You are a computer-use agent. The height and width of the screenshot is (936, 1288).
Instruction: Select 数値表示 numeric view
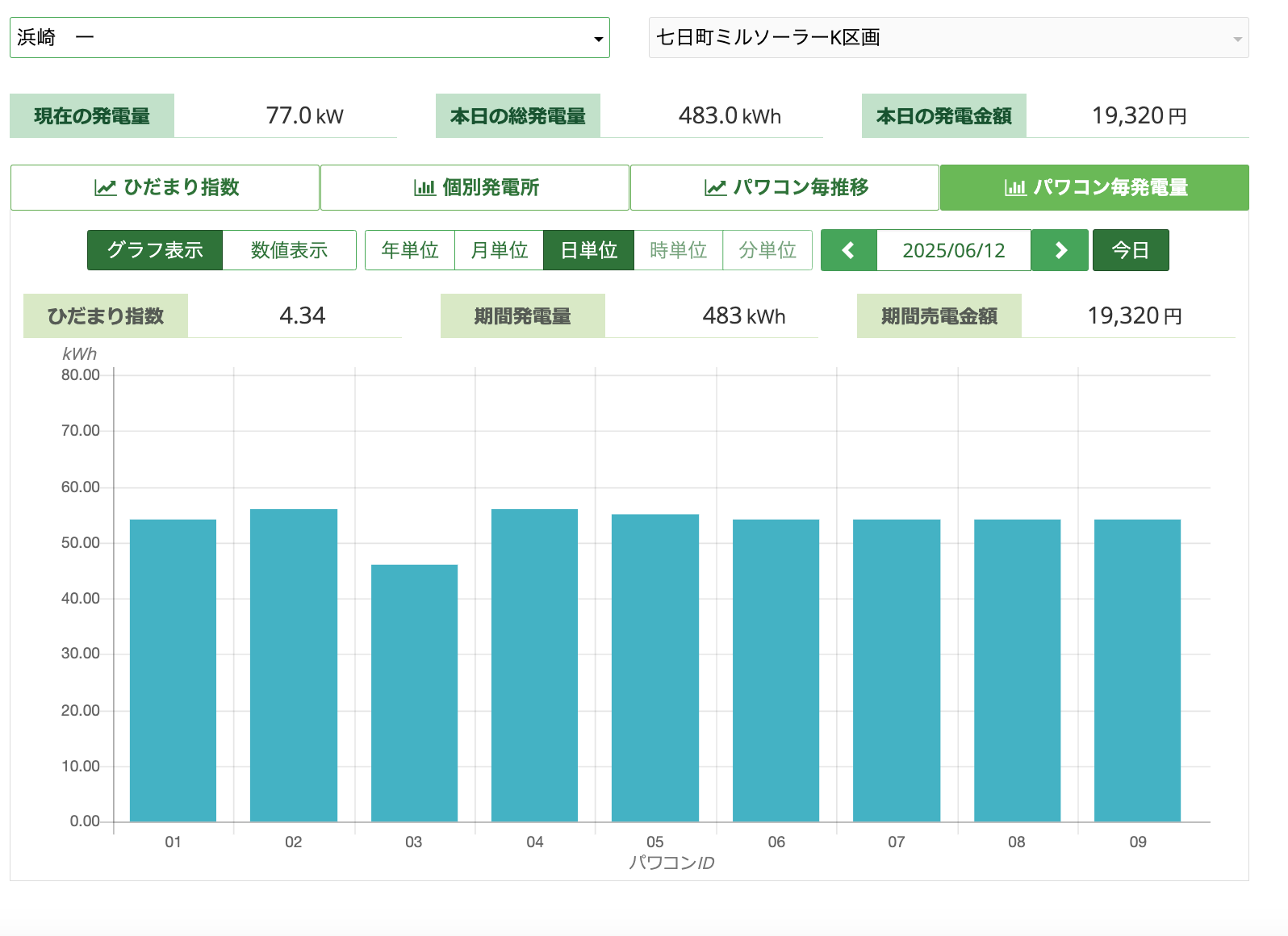click(289, 250)
